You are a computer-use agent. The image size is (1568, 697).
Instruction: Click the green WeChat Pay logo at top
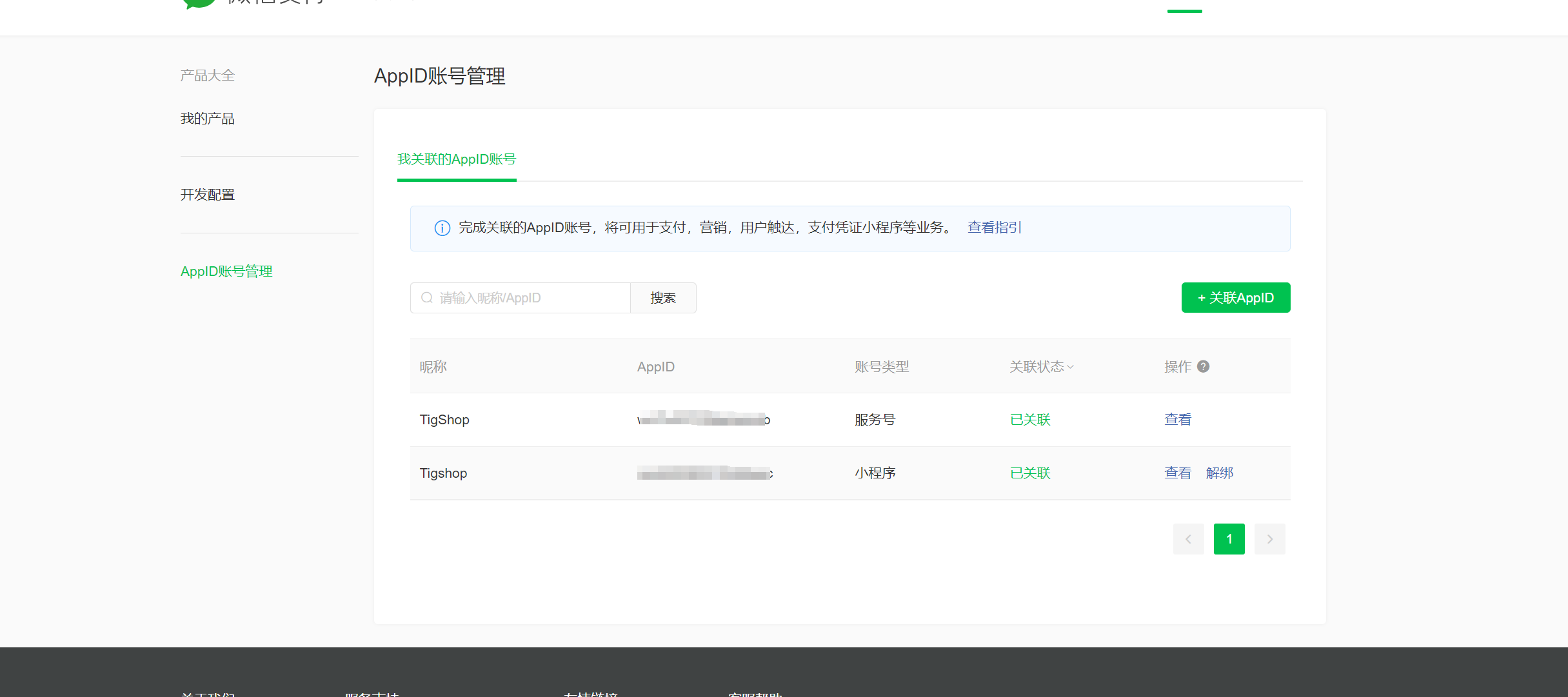199,3
